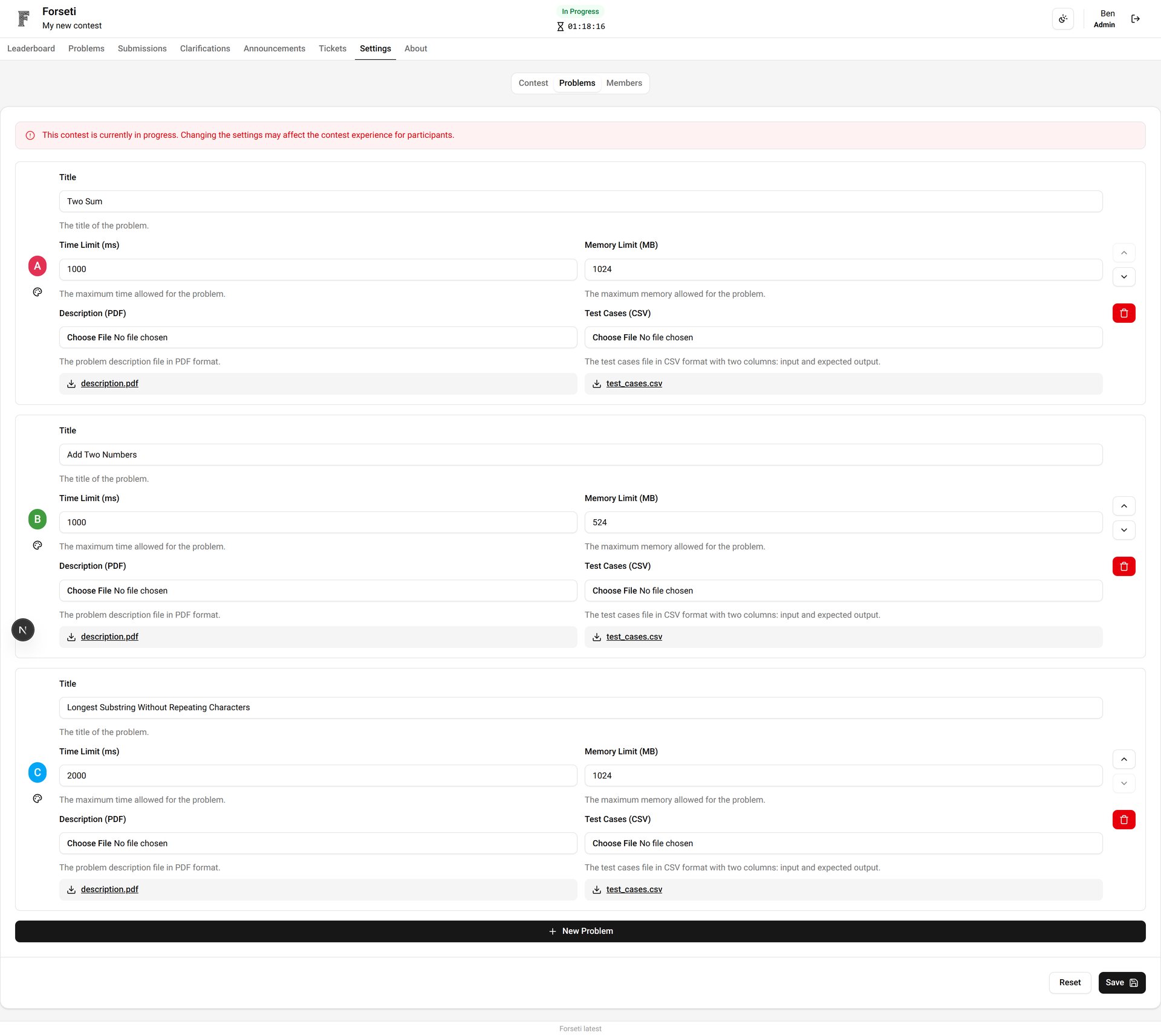This screenshot has height=1036, width=1161.
Task: Log out of the Forseti admin account
Action: point(1136,19)
